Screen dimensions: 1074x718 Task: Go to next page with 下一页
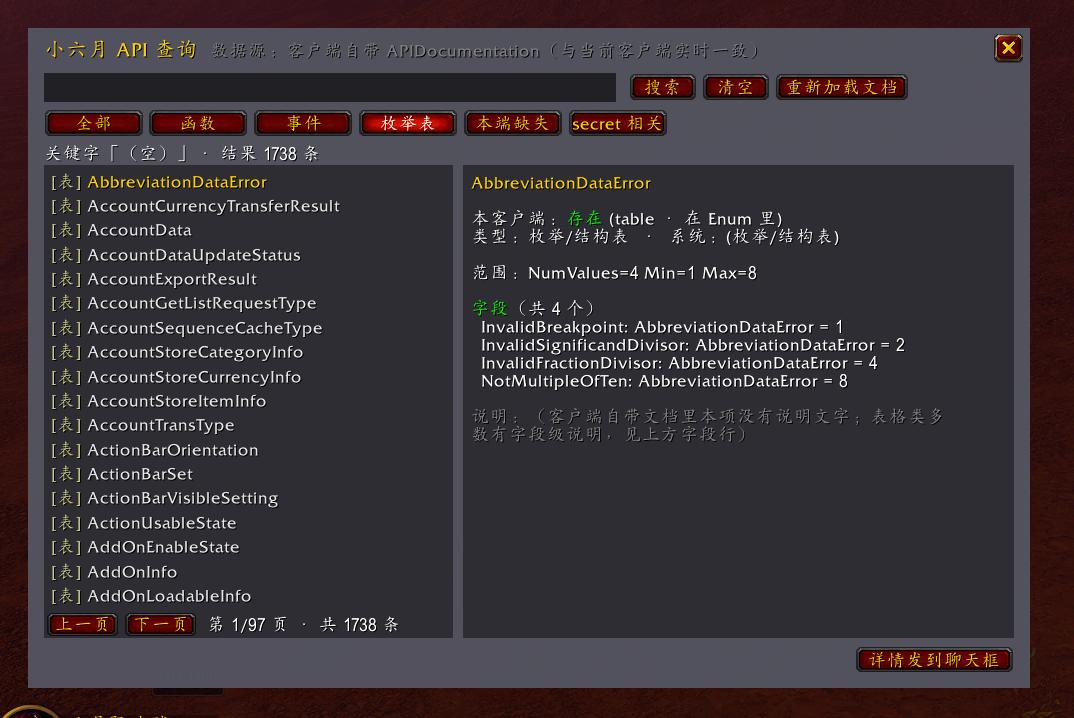coord(161,625)
